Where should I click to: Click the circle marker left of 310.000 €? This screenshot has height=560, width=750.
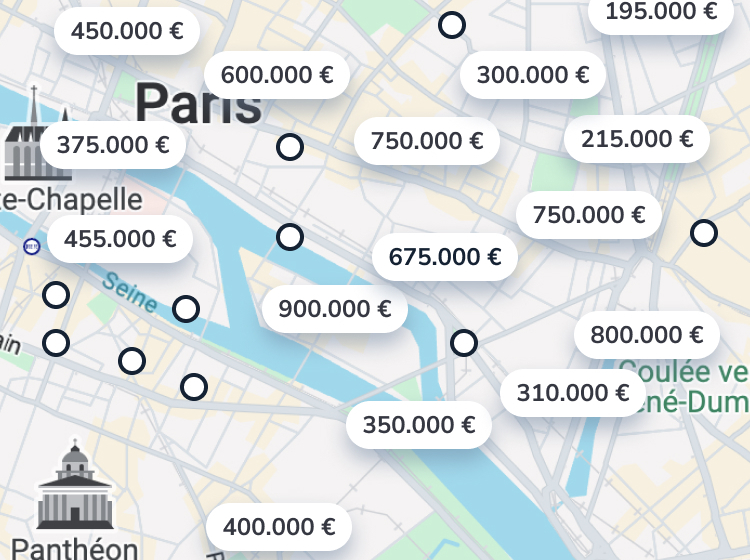464,343
